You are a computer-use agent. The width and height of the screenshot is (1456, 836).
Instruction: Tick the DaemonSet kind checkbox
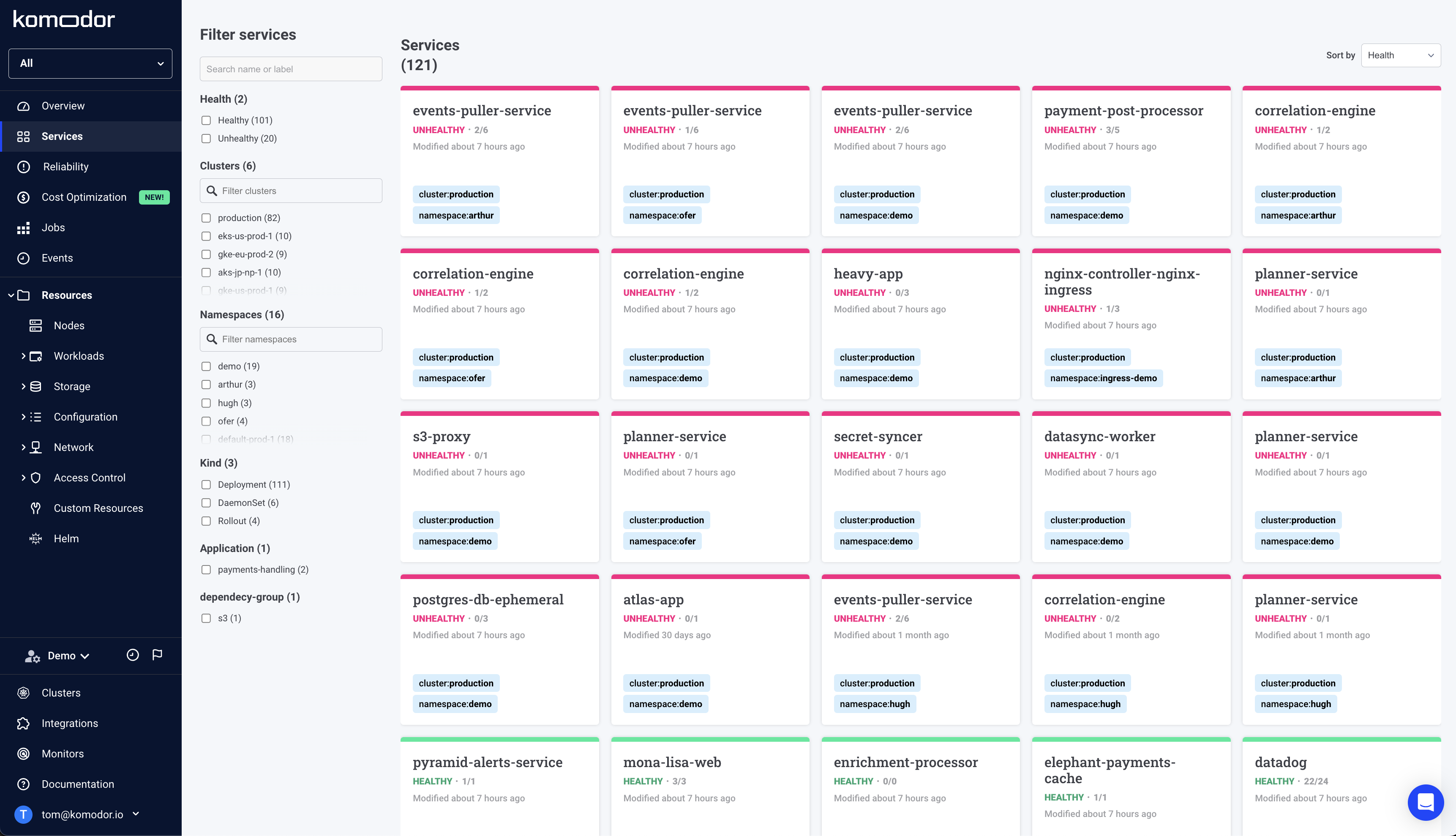206,503
